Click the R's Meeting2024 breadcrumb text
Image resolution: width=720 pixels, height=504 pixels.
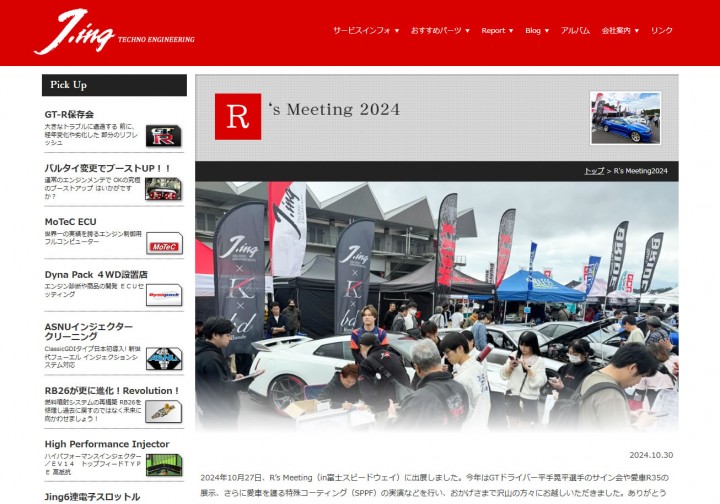[x=641, y=171]
